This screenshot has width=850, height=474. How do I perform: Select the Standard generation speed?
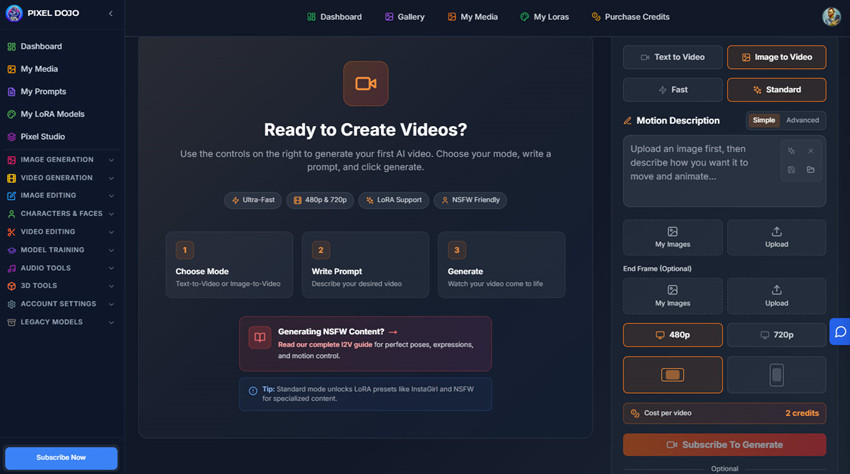coord(776,90)
